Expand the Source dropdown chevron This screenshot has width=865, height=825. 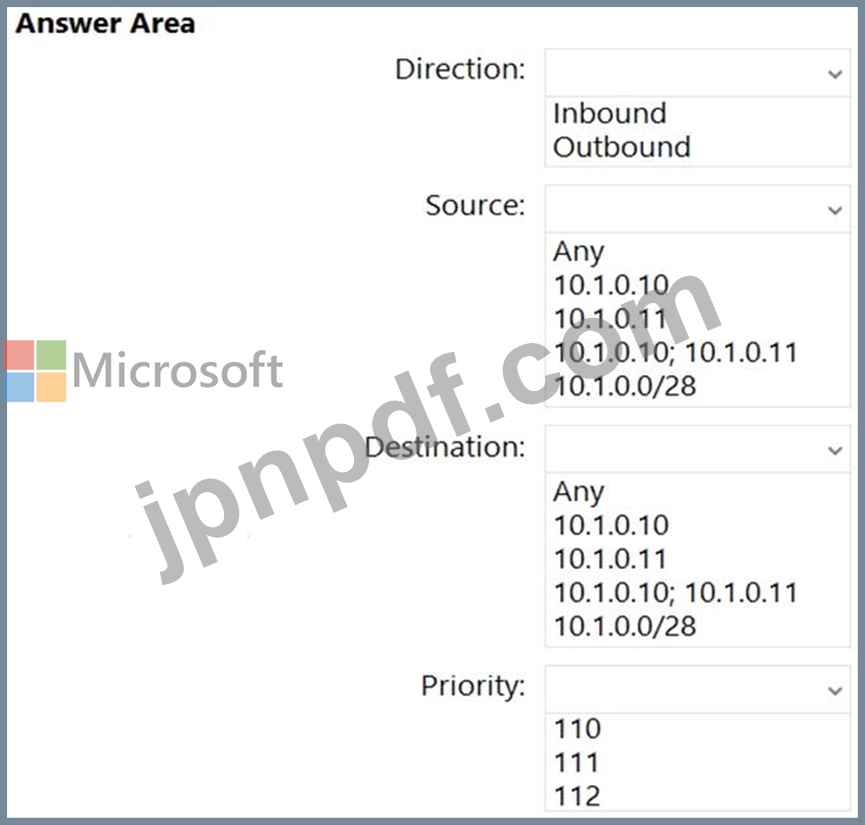pyautogui.click(x=835, y=210)
